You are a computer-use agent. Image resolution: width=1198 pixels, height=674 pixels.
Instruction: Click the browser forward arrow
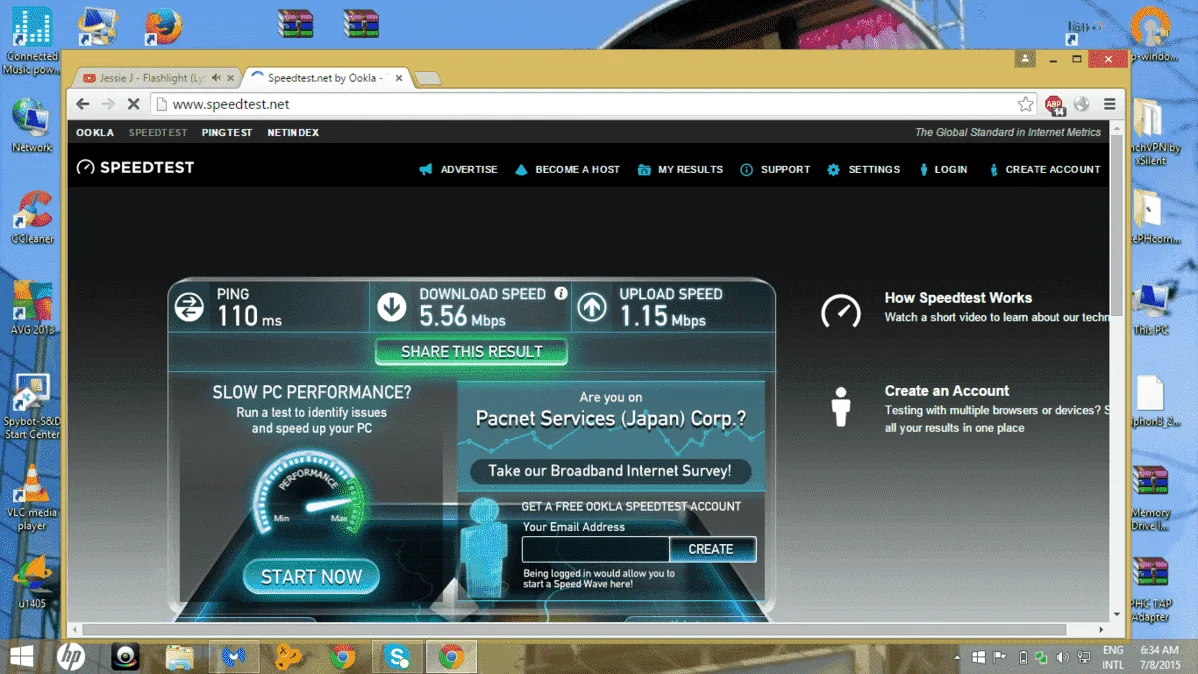108,104
